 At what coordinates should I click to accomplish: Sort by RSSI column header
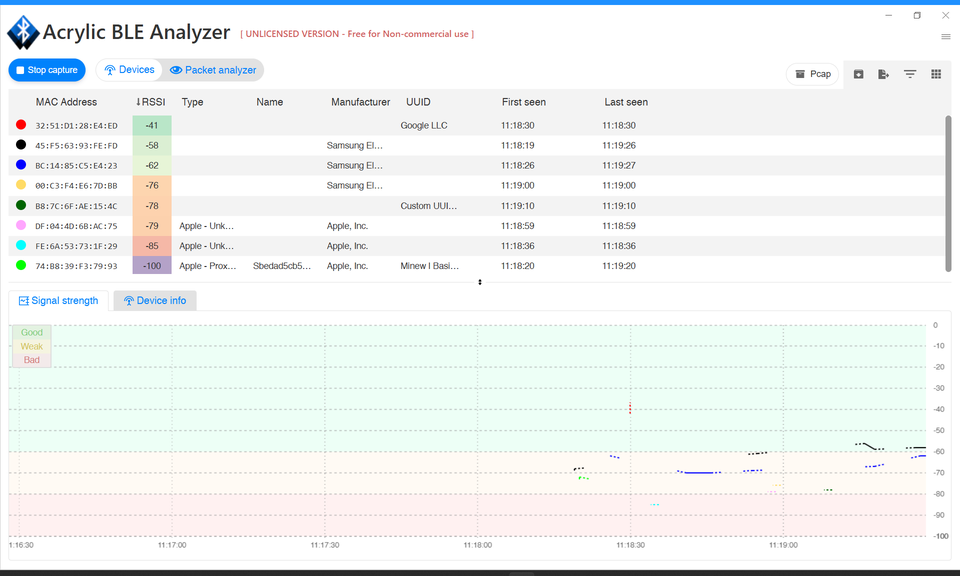coord(151,102)
